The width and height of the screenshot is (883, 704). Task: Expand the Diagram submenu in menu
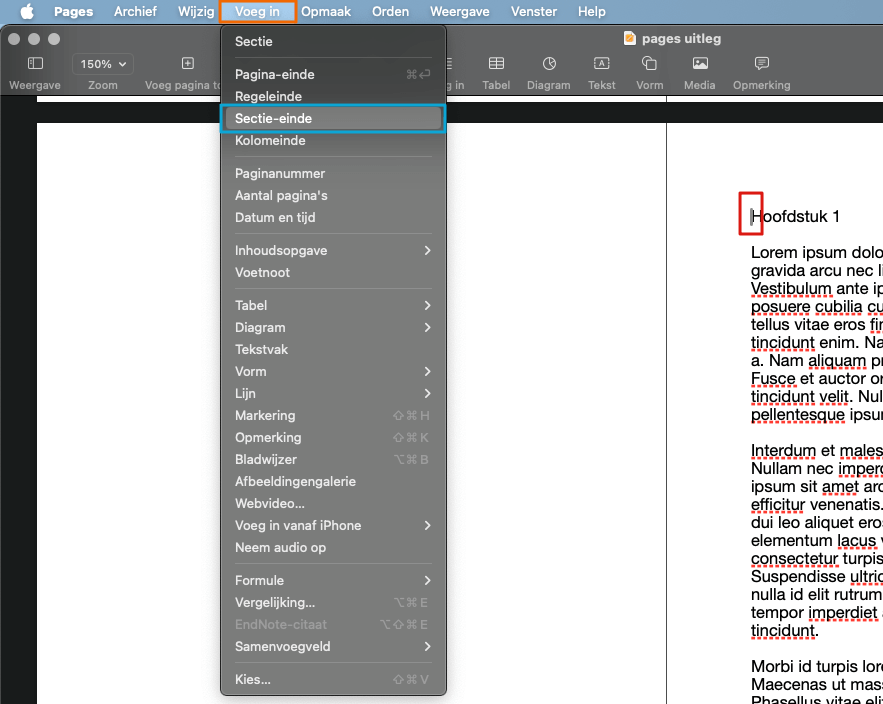pyautogui.click(x=427, y=327)
